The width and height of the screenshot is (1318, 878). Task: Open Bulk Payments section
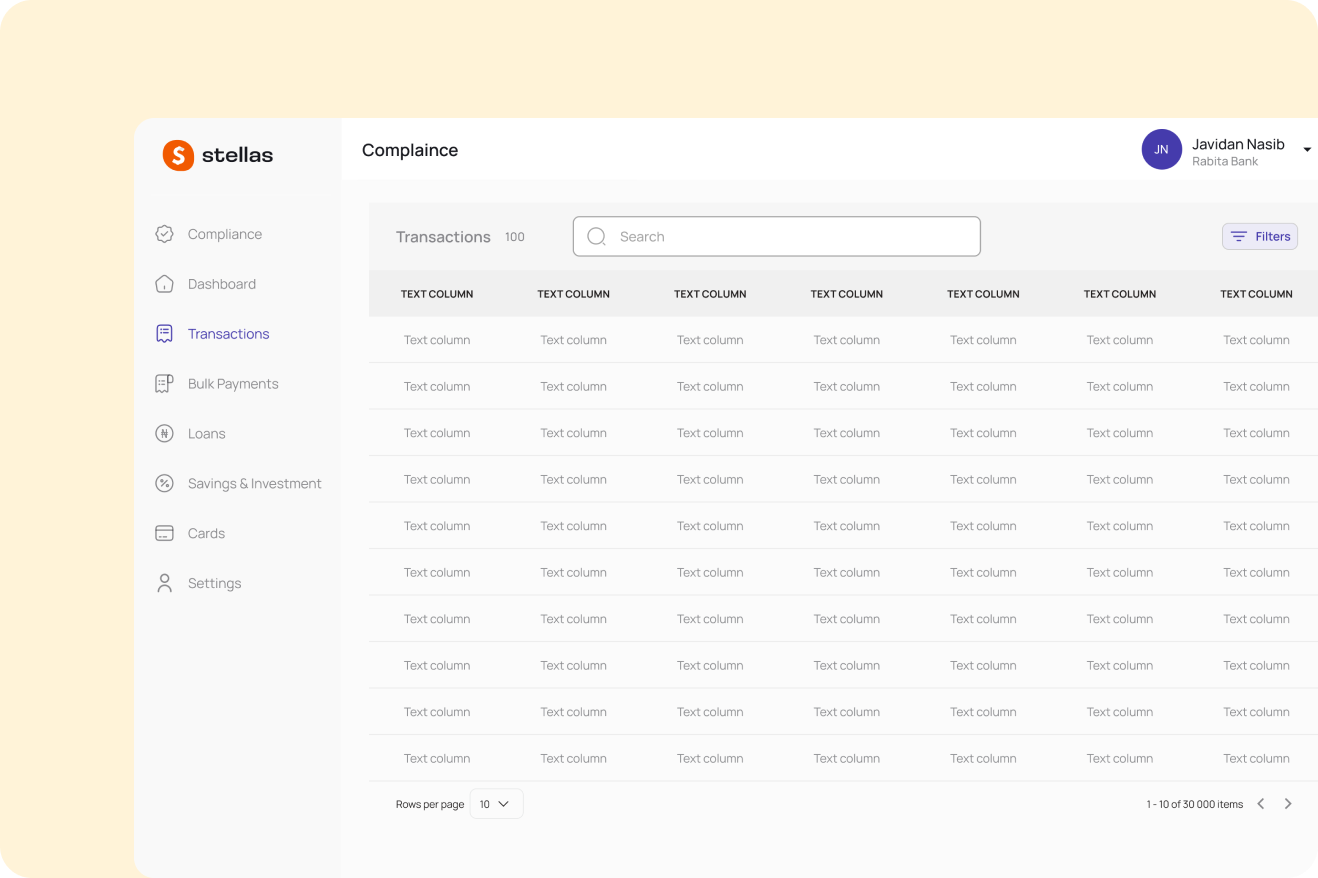point(233,384)
